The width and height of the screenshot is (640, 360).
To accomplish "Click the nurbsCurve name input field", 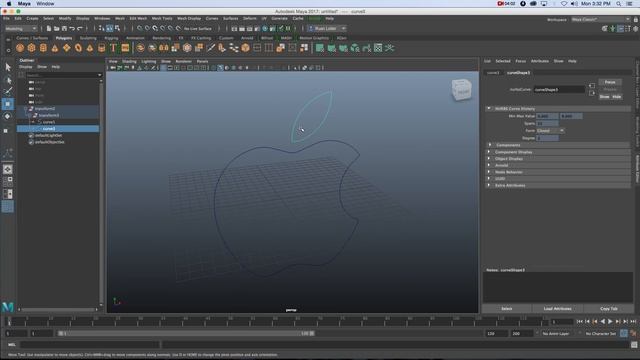I will (x=559, y=89).
